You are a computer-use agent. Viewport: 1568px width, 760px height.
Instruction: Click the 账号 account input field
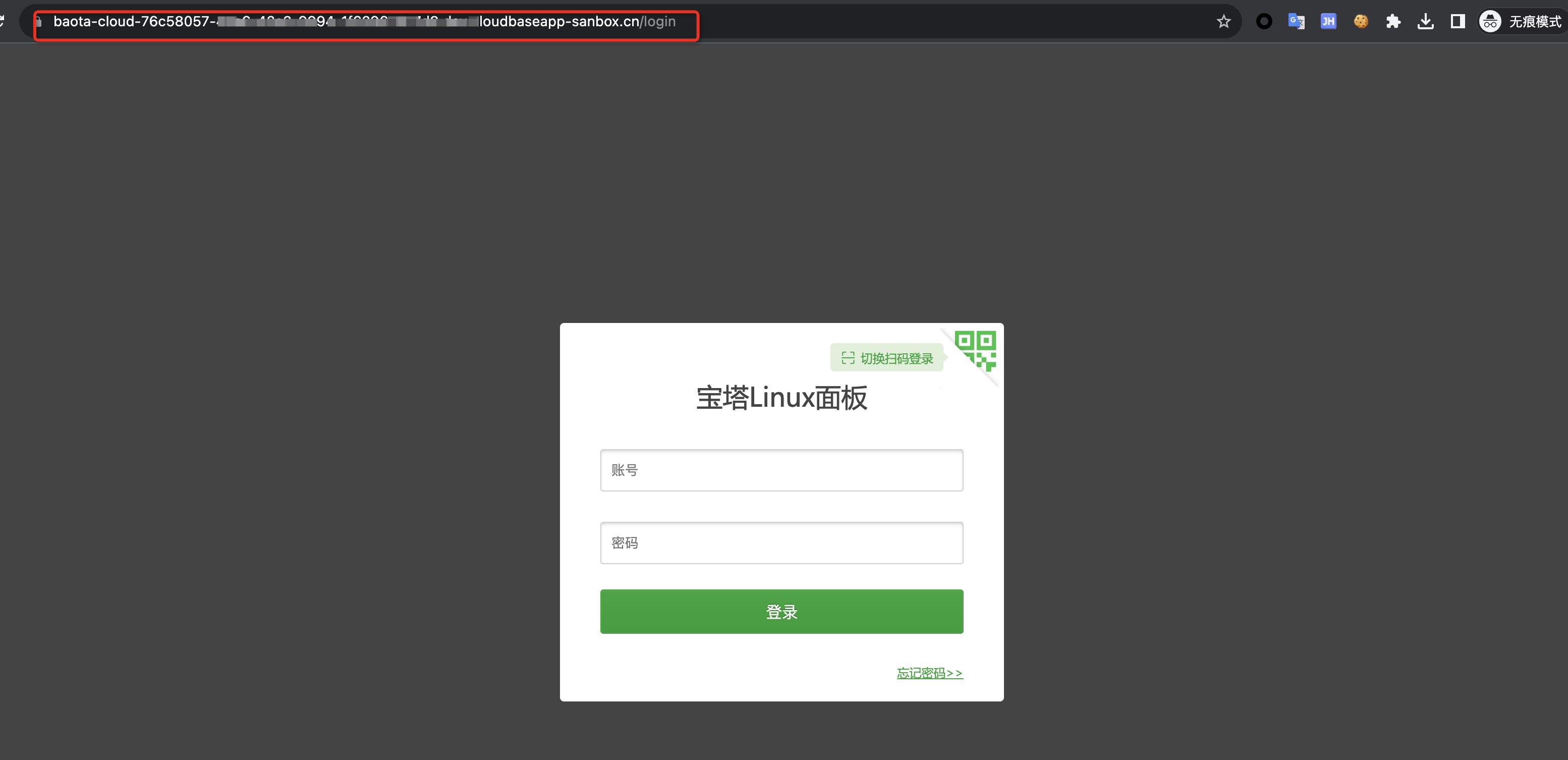point(781,469)
